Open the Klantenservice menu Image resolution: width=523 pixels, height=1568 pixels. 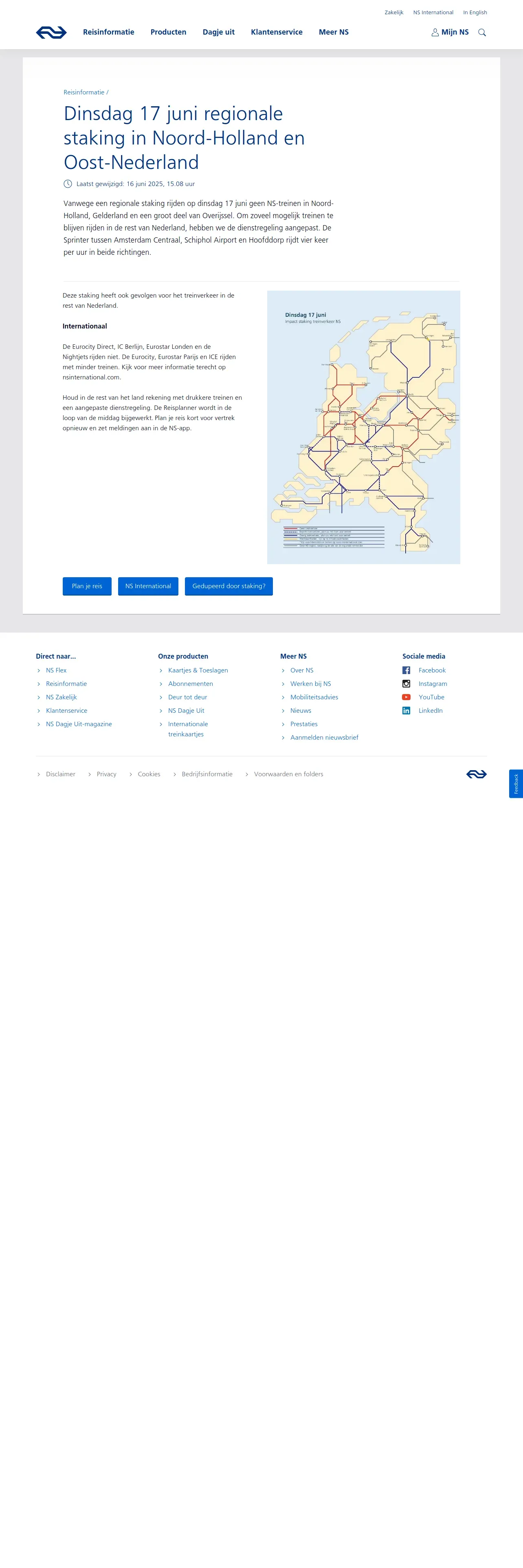(277, 32)
